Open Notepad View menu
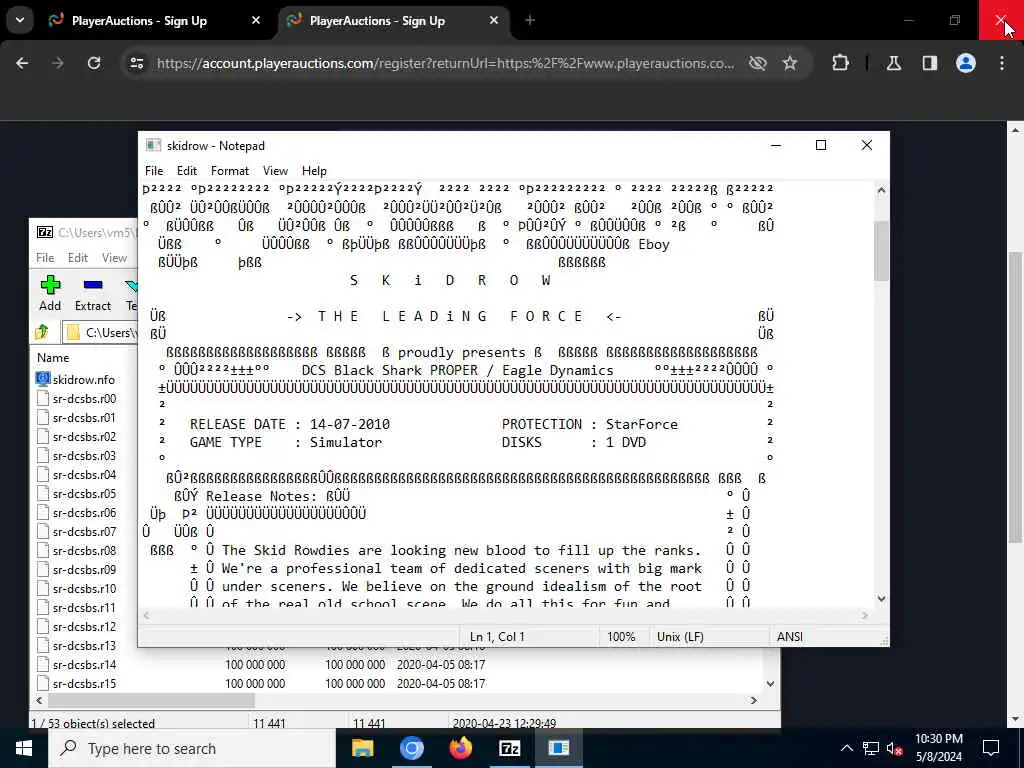 point(275,170)
